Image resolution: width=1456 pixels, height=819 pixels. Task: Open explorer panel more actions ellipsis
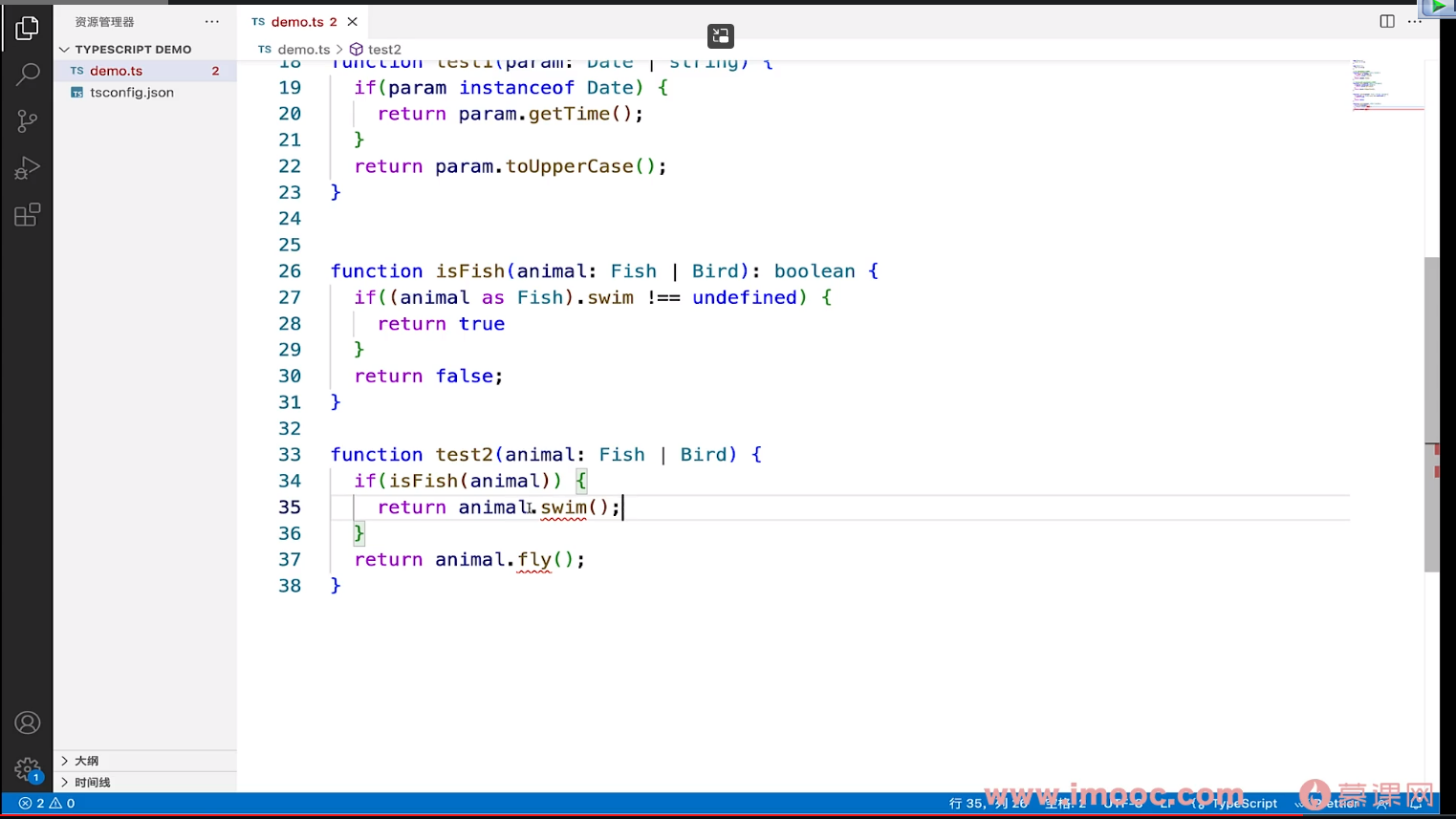click(x=211, y=21)
